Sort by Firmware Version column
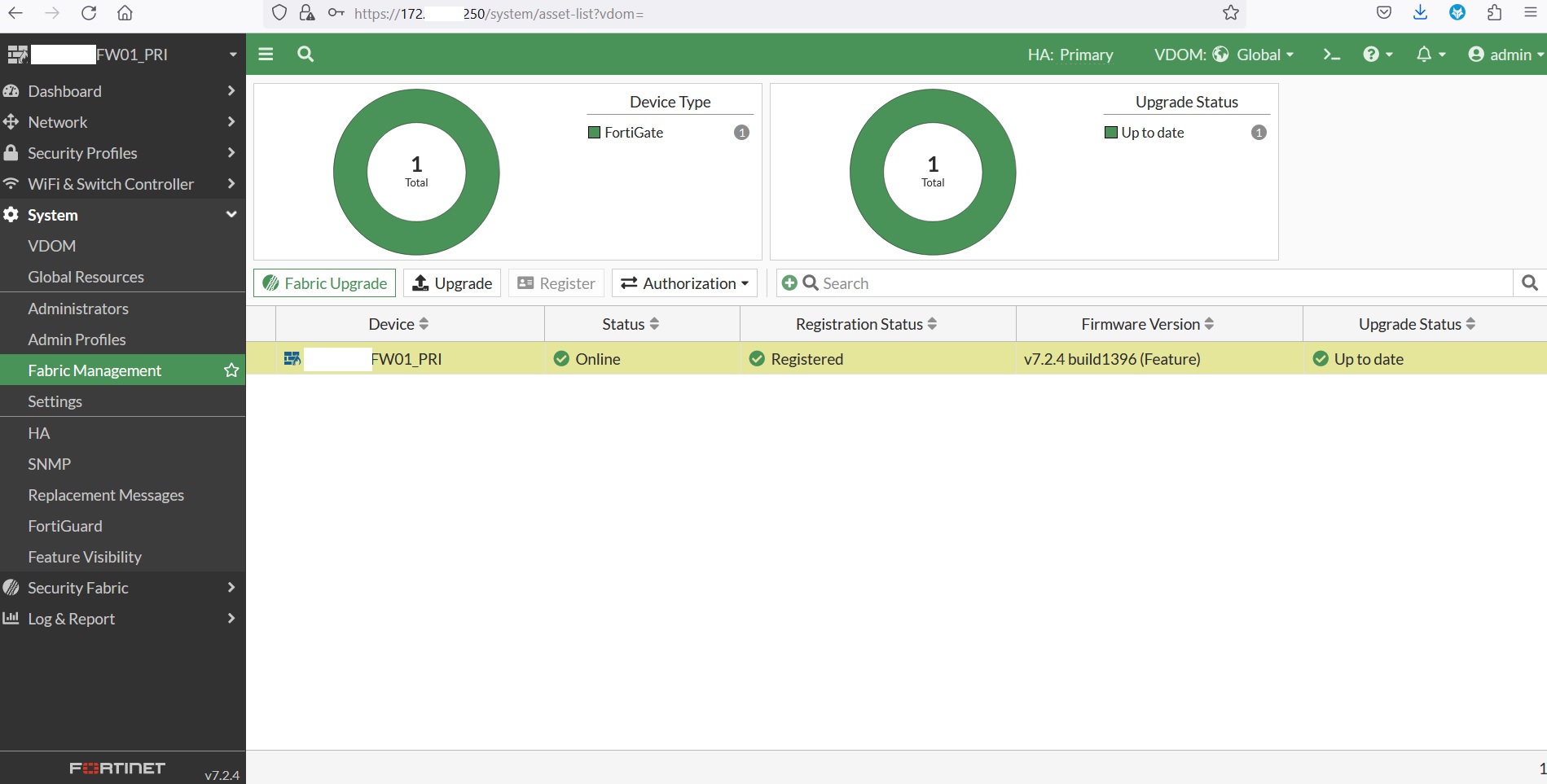Viewport: 1547px width, 784px height. tap(1159, 324)
